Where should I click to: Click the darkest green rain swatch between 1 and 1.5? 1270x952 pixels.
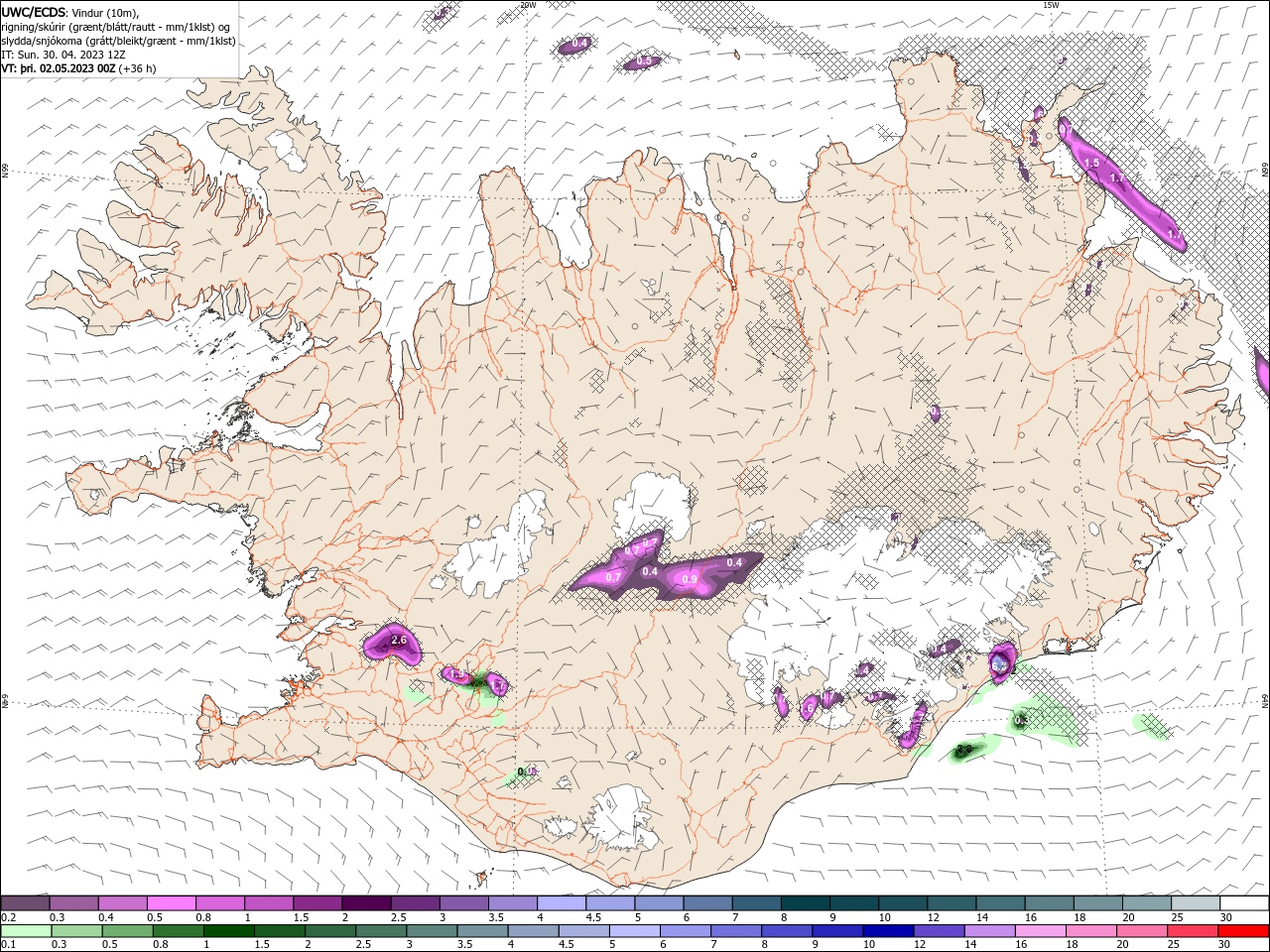[227, 931]
